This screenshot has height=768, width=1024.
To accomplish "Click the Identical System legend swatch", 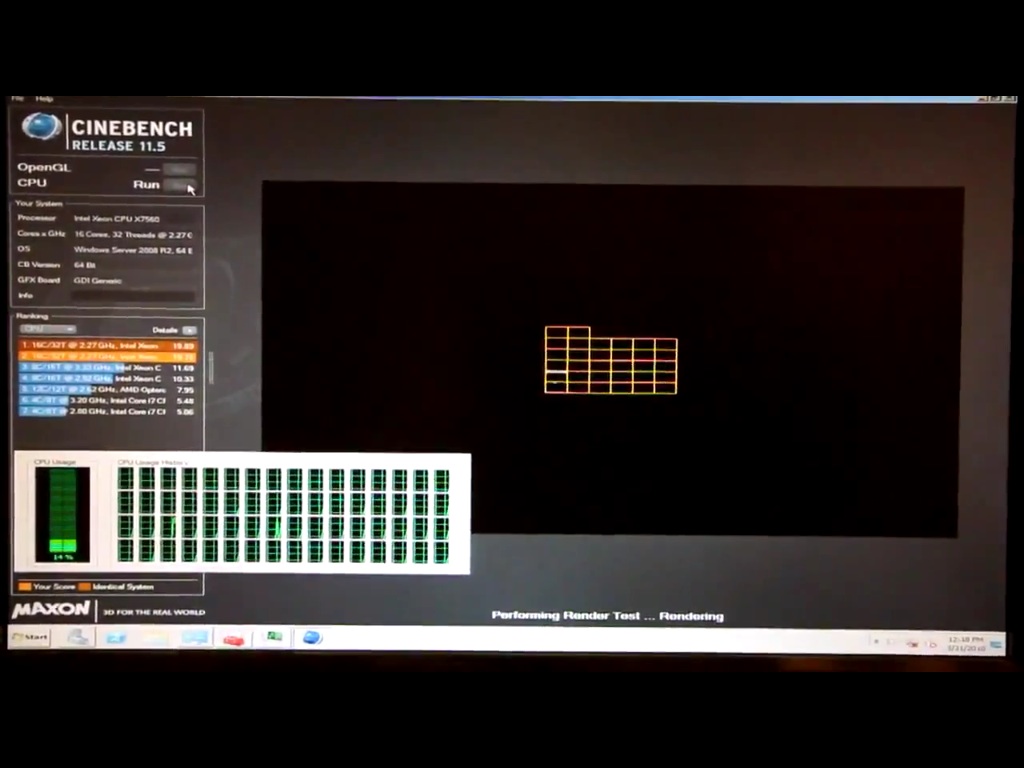I will 84,586.
